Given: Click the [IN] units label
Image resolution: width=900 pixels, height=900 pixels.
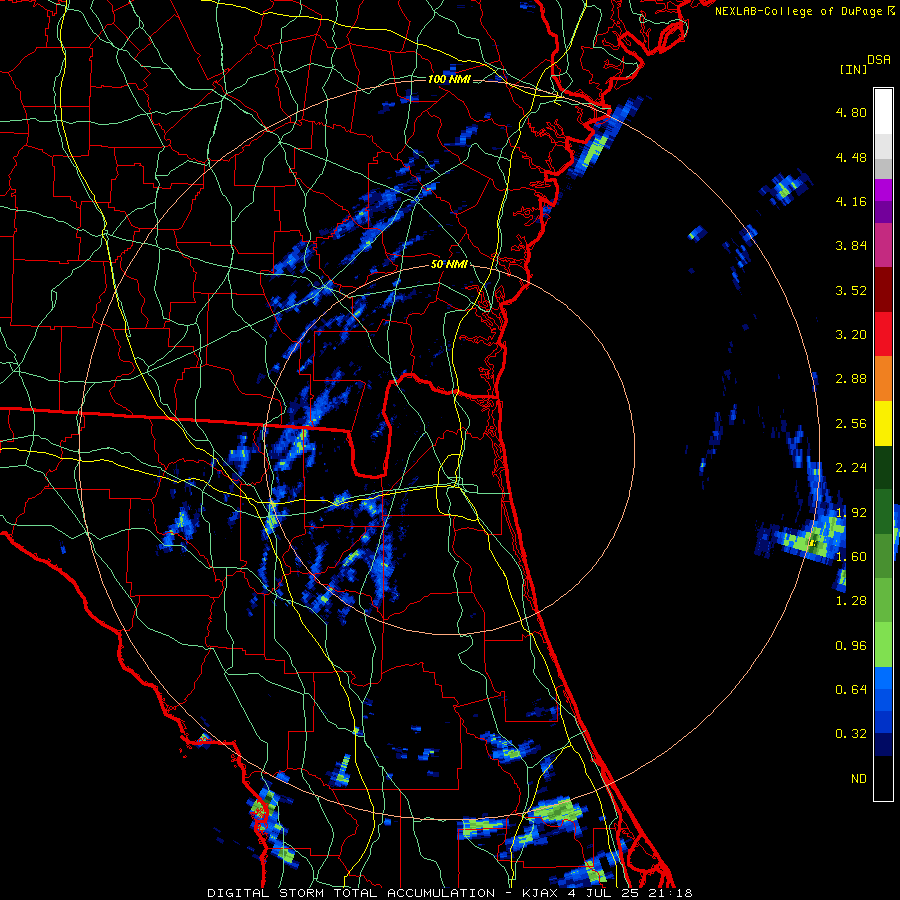Looking at the screenshot, I should tap(854, 69).
